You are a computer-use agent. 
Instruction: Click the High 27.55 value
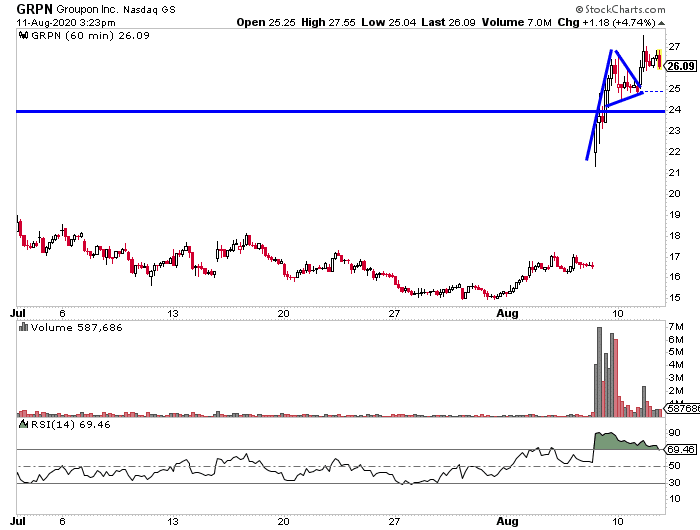pyautogui.click(x=328, y=22)
